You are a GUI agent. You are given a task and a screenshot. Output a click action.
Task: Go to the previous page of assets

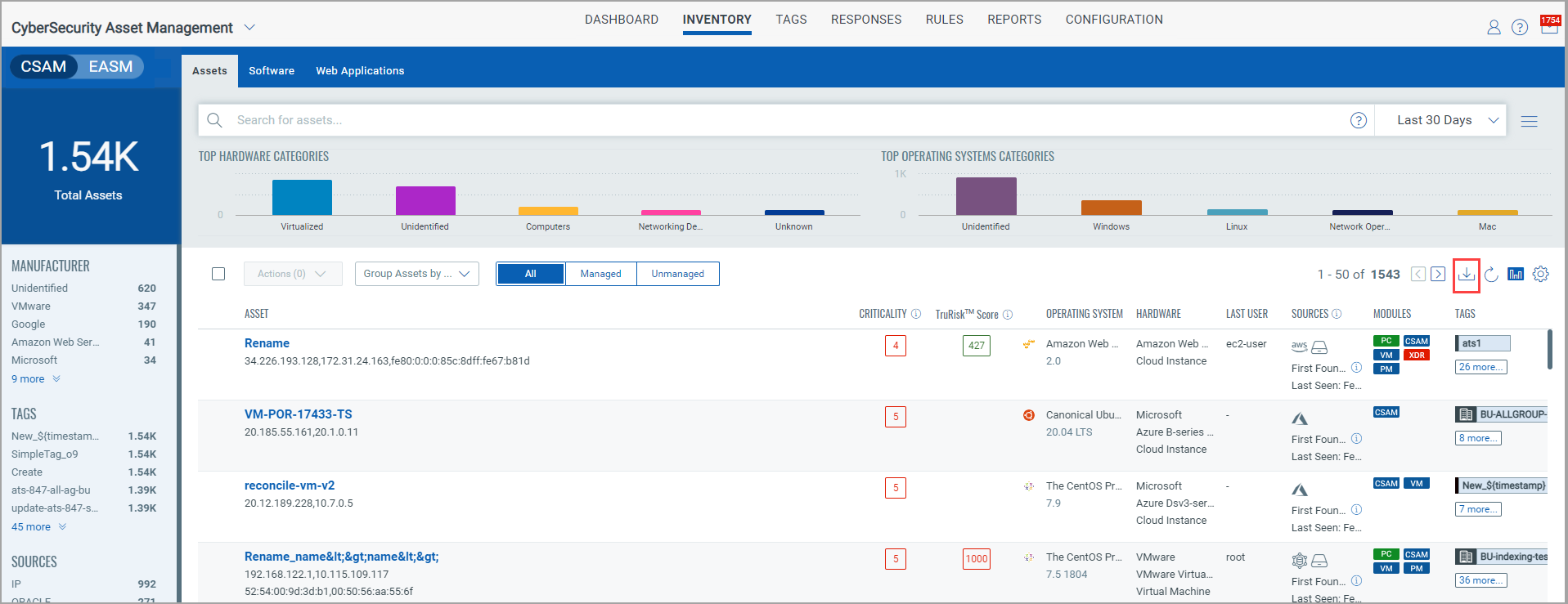click(1418, 275)
